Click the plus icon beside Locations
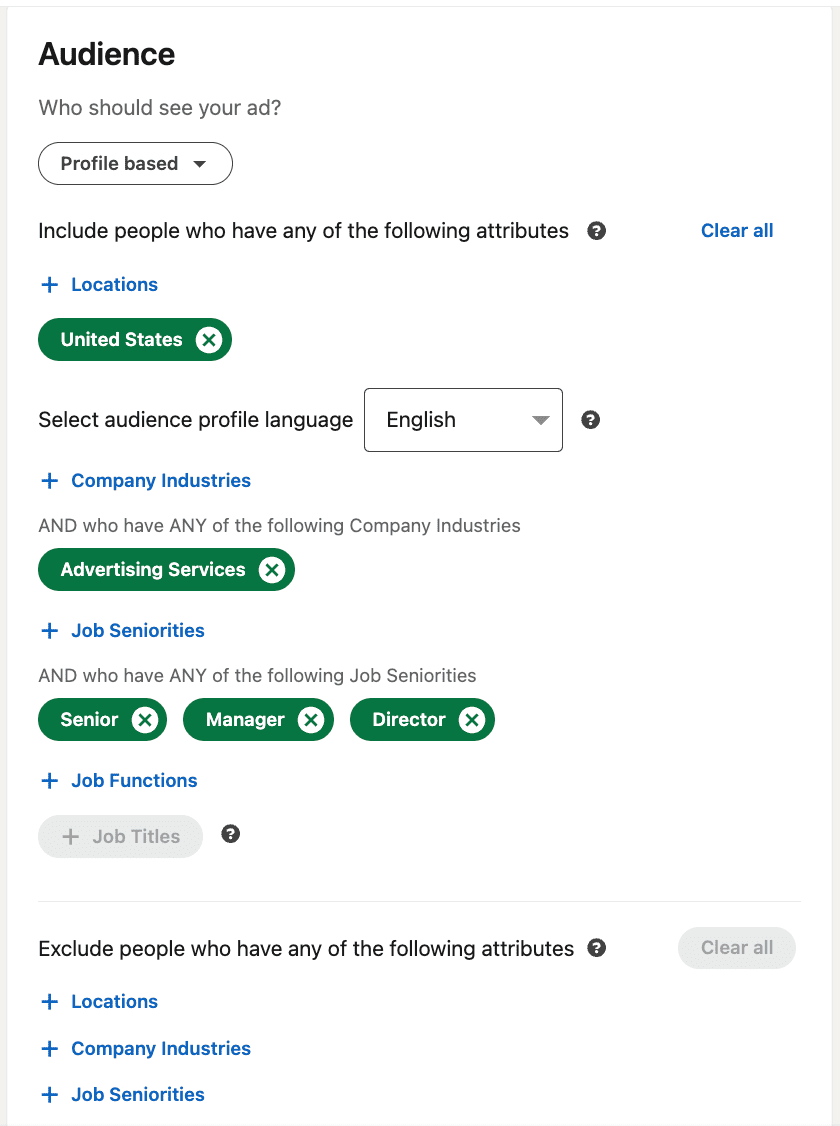The image size is (840, 1126). point(50,284)
